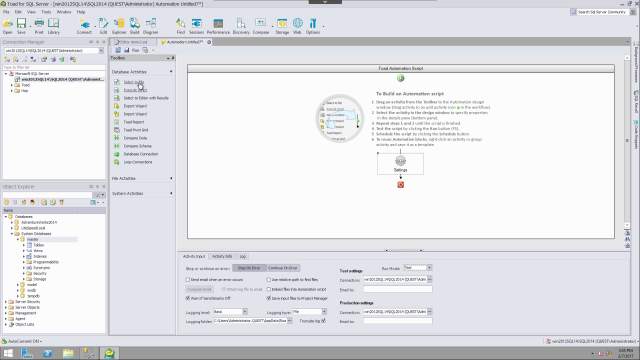Select the Compare Schema activity
This screenshot has height=360, width=640.
(137, 146)
